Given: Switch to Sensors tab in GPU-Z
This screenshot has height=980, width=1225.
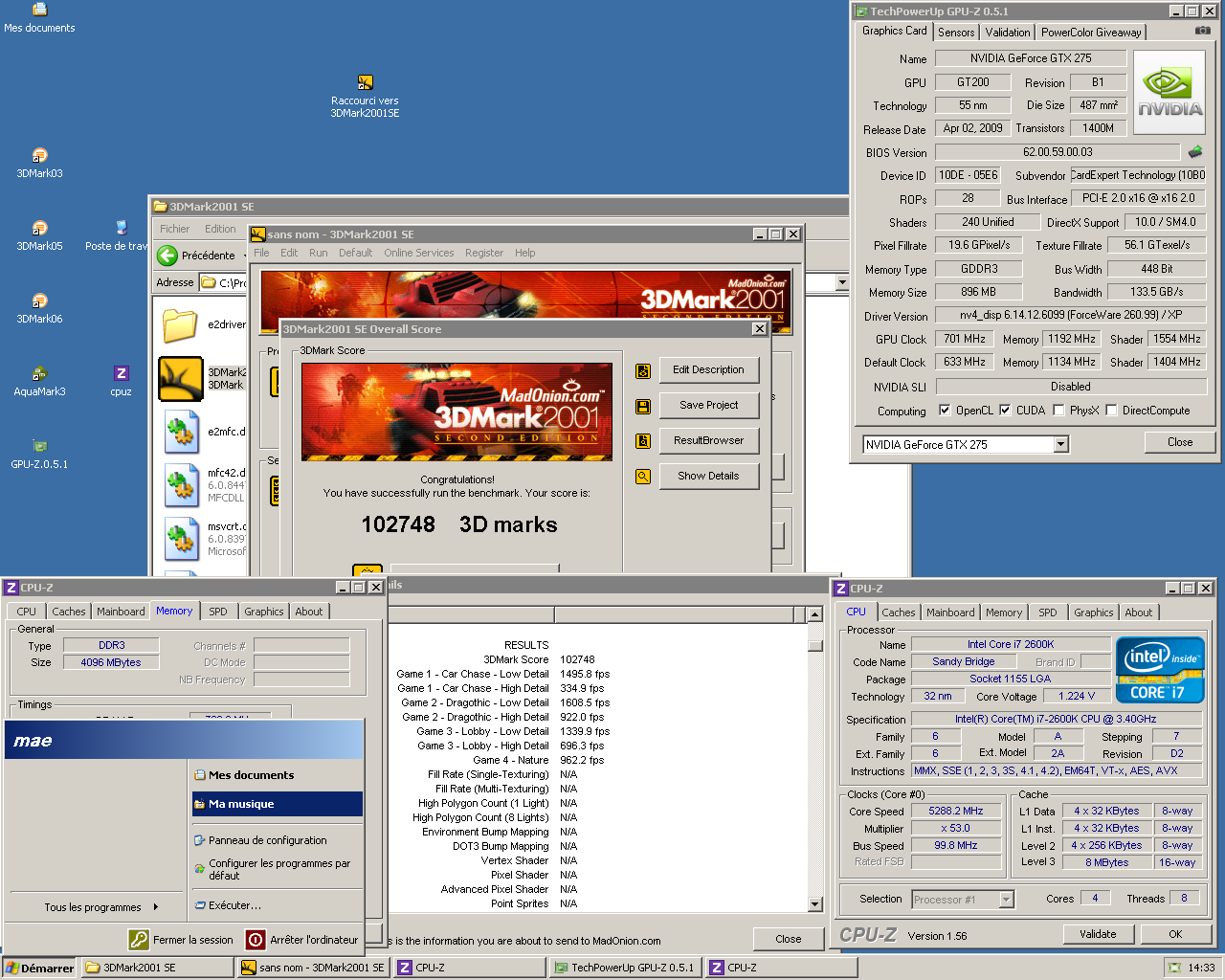Looking at the screenshot, I should [956, 33].
